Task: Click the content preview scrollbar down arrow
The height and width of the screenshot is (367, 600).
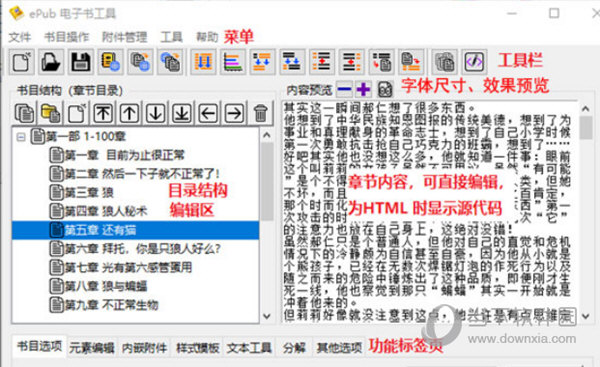Action: pyautogui.click(x=585, y=316)
